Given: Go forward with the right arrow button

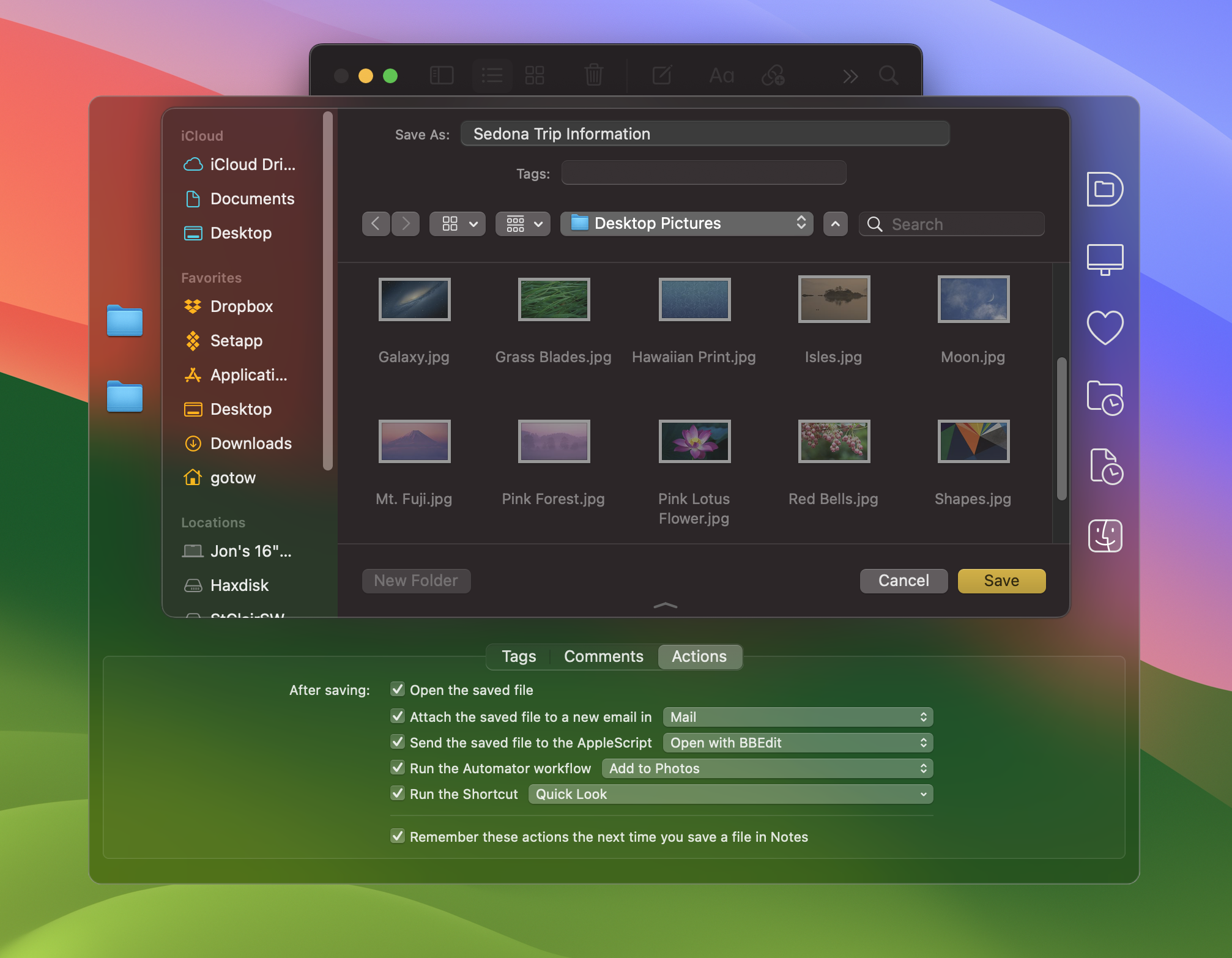Looking at the screenshot, I should coord(406,224).
